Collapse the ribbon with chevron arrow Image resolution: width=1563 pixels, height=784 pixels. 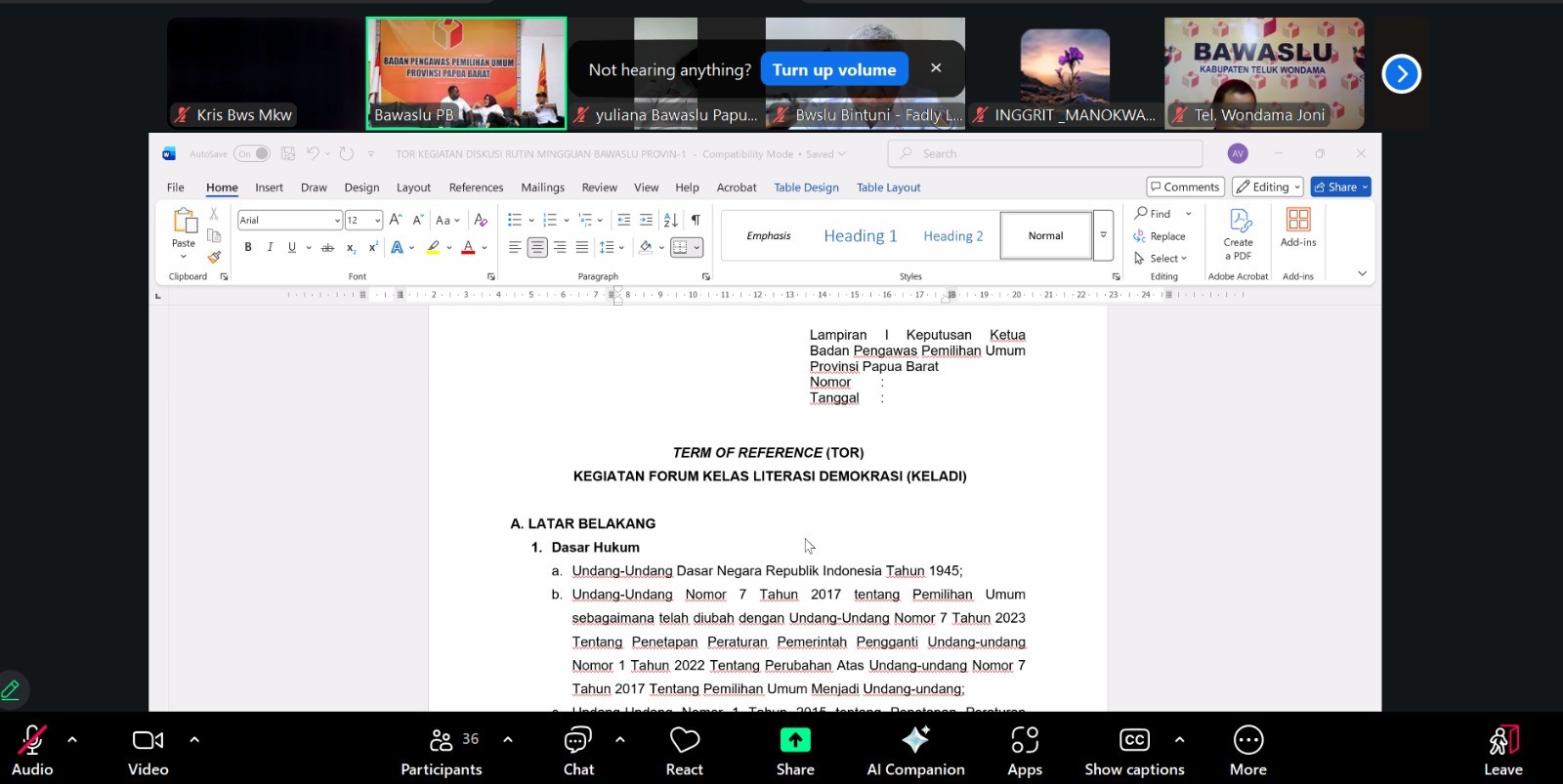pos(1362,274)
